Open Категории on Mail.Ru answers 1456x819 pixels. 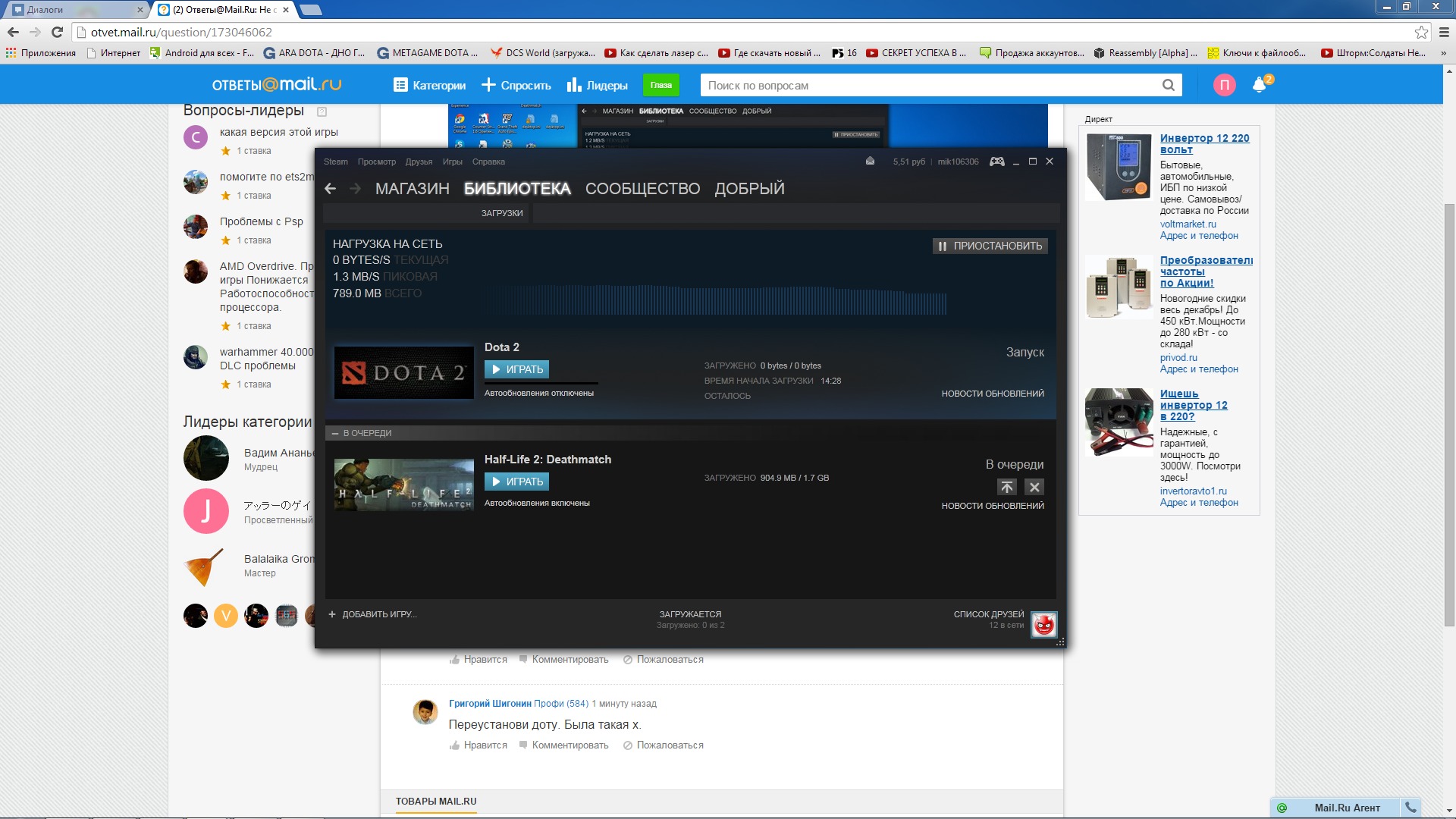(430, 85)
